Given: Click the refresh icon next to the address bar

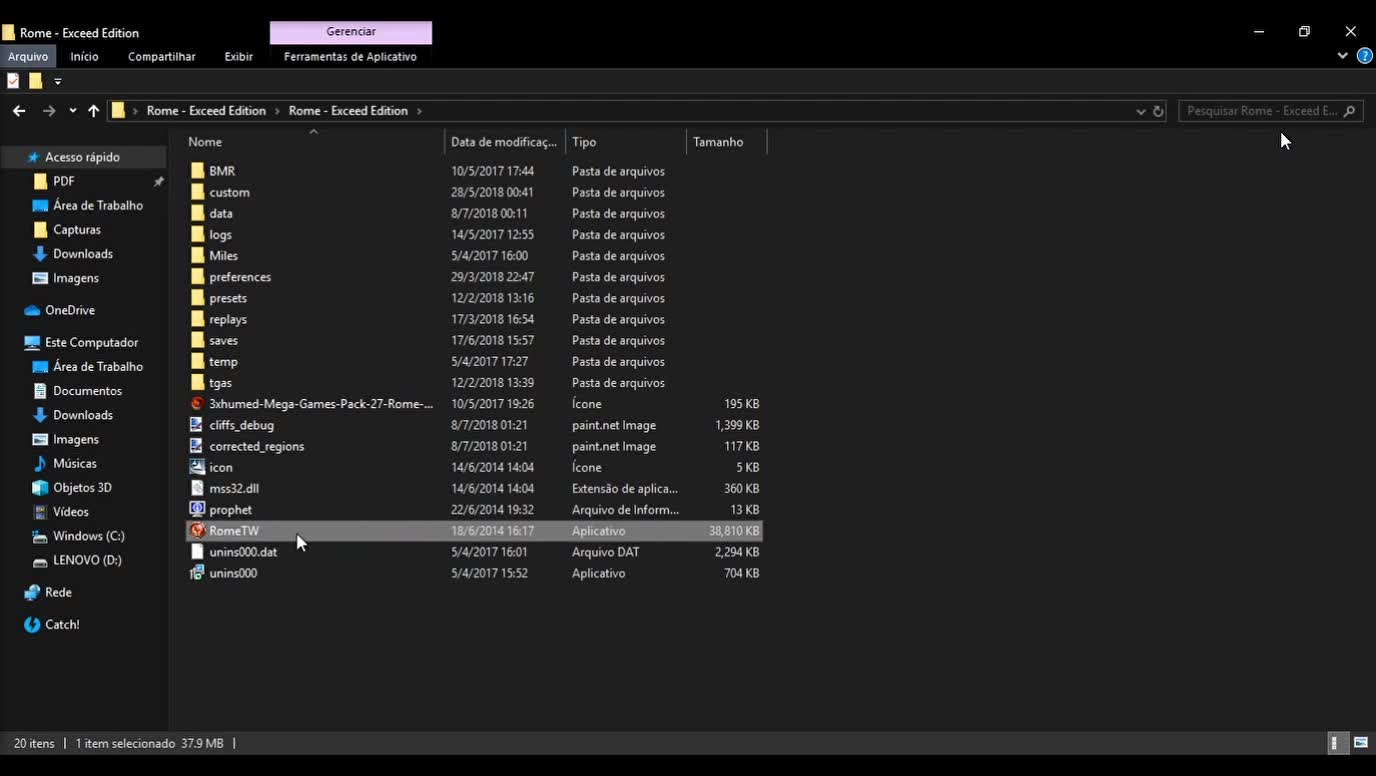Looking at the screenshot, I should [1158, 111].
